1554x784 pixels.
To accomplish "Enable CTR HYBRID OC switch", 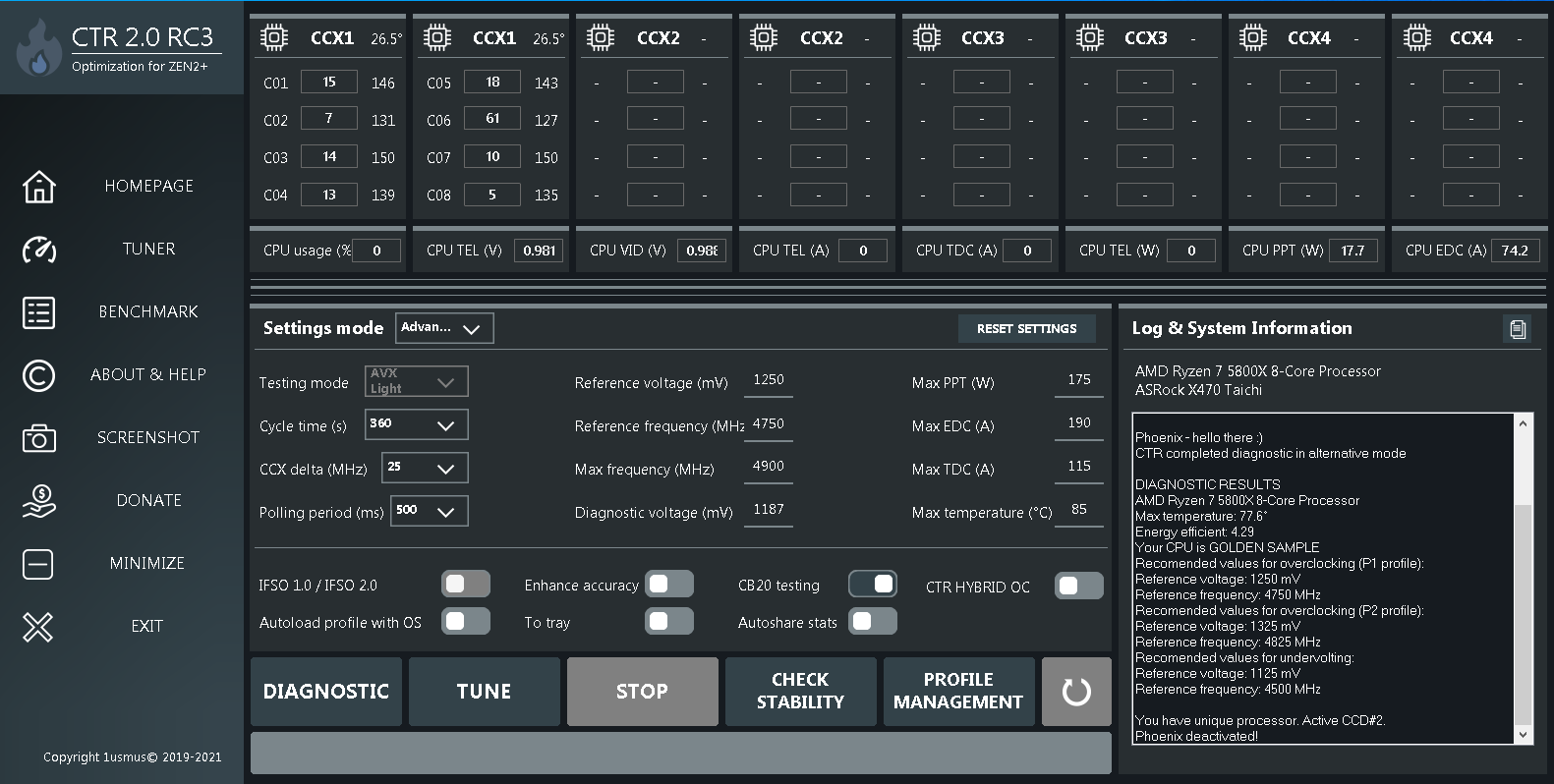I will pos(1078,587).
